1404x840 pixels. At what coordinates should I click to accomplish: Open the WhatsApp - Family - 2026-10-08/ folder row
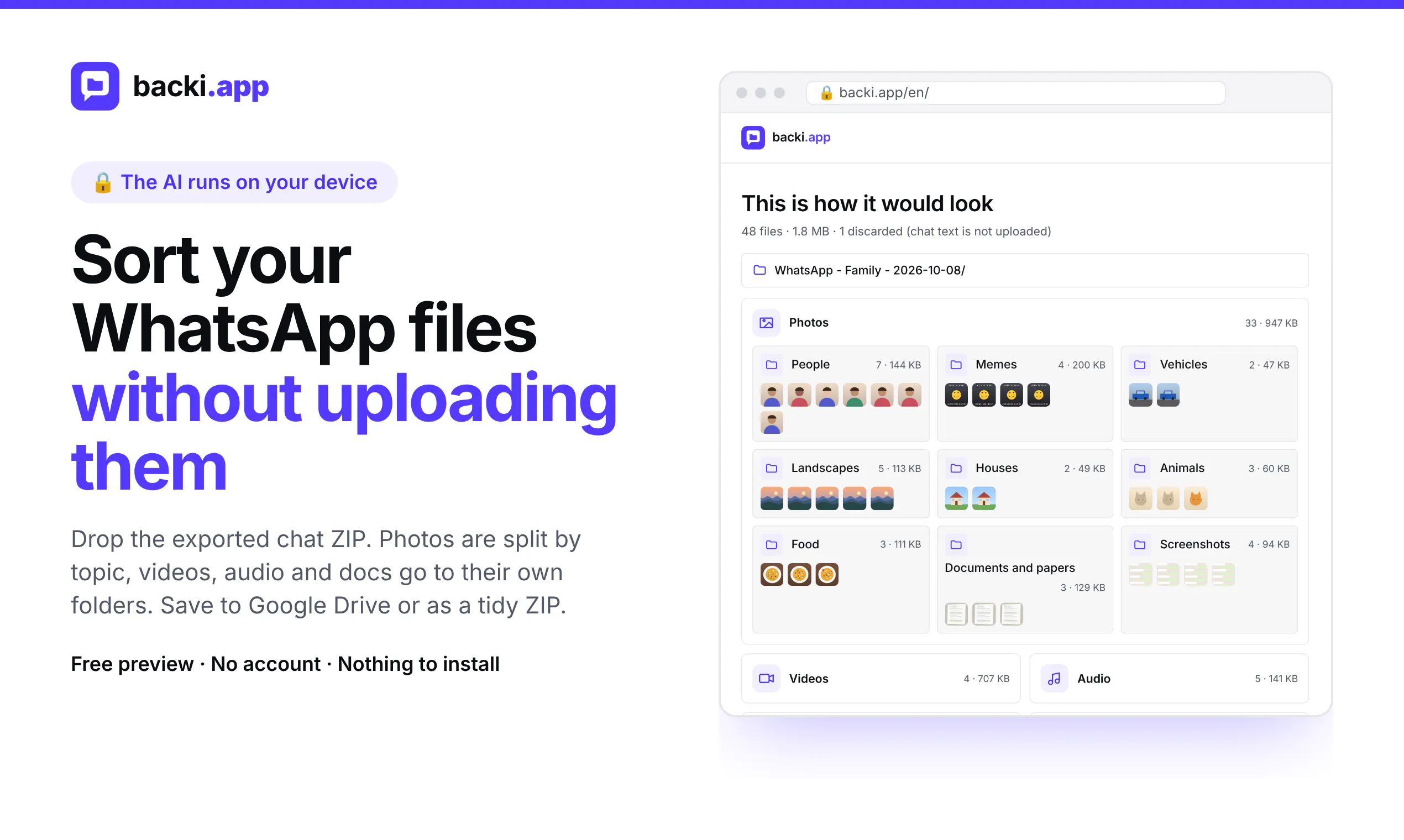pyautogui.click(x=1025, y=270)
